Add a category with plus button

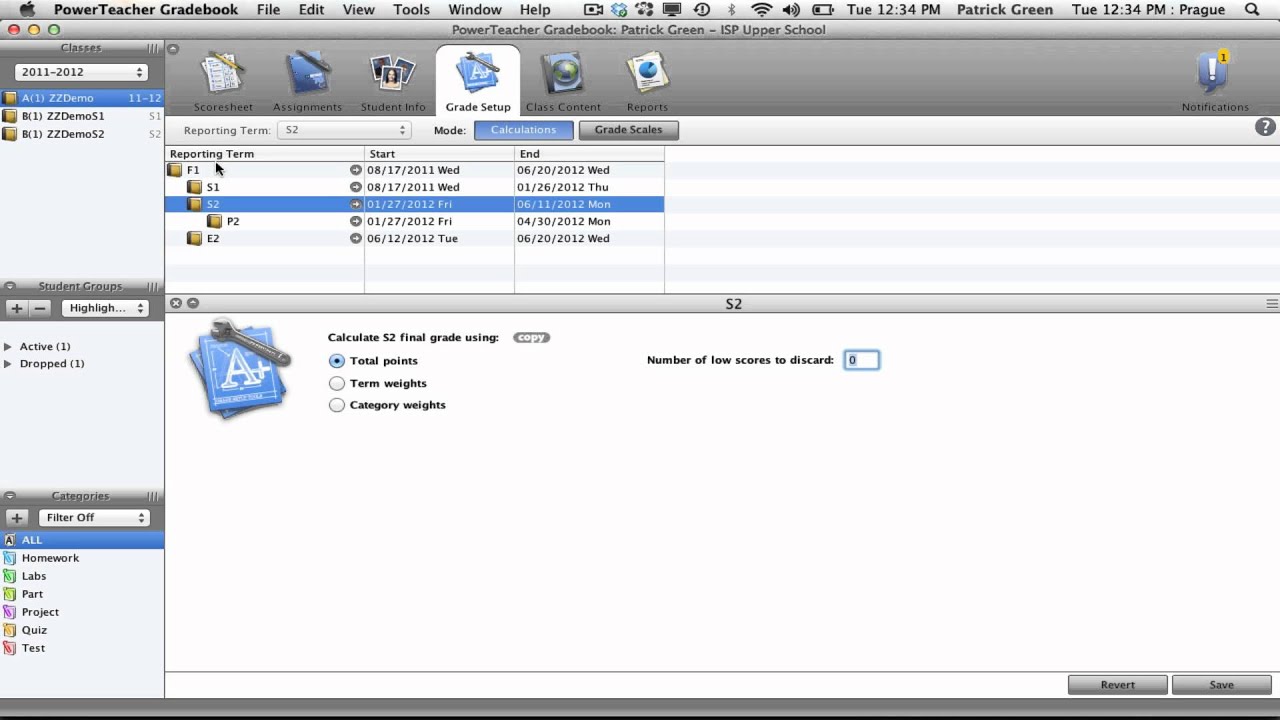pos(16,517)
